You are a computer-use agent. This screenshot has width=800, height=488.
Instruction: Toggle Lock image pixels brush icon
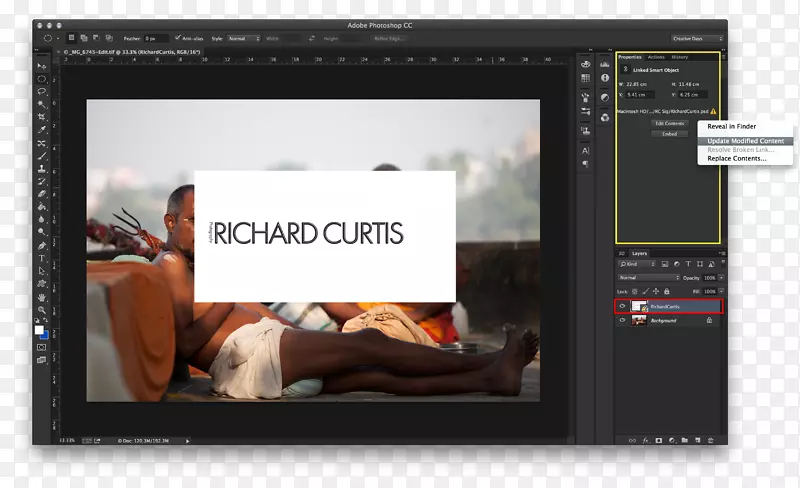(x=645, y=291)
